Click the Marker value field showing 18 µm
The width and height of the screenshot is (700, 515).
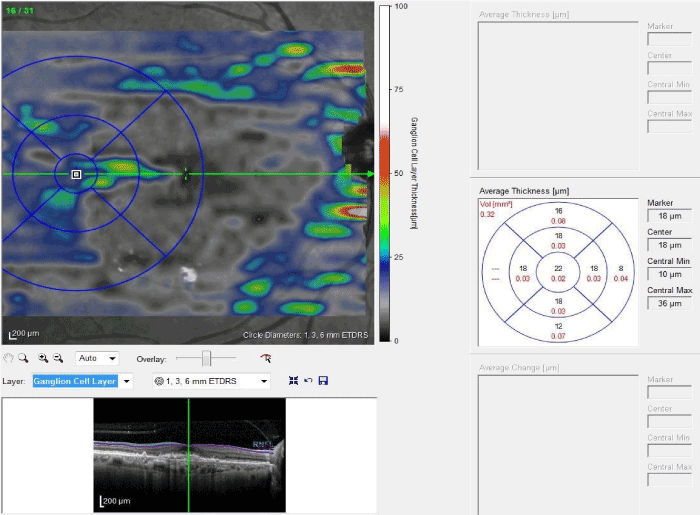click(x=668, y=215)
